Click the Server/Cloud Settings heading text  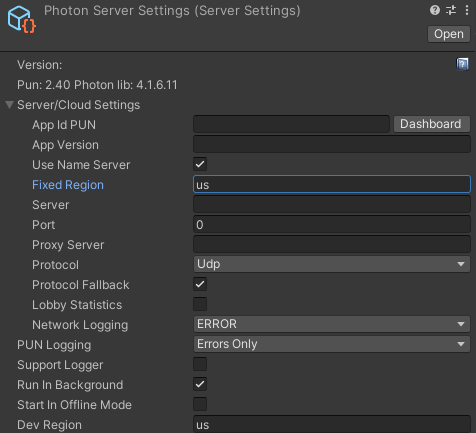(79, 105)
